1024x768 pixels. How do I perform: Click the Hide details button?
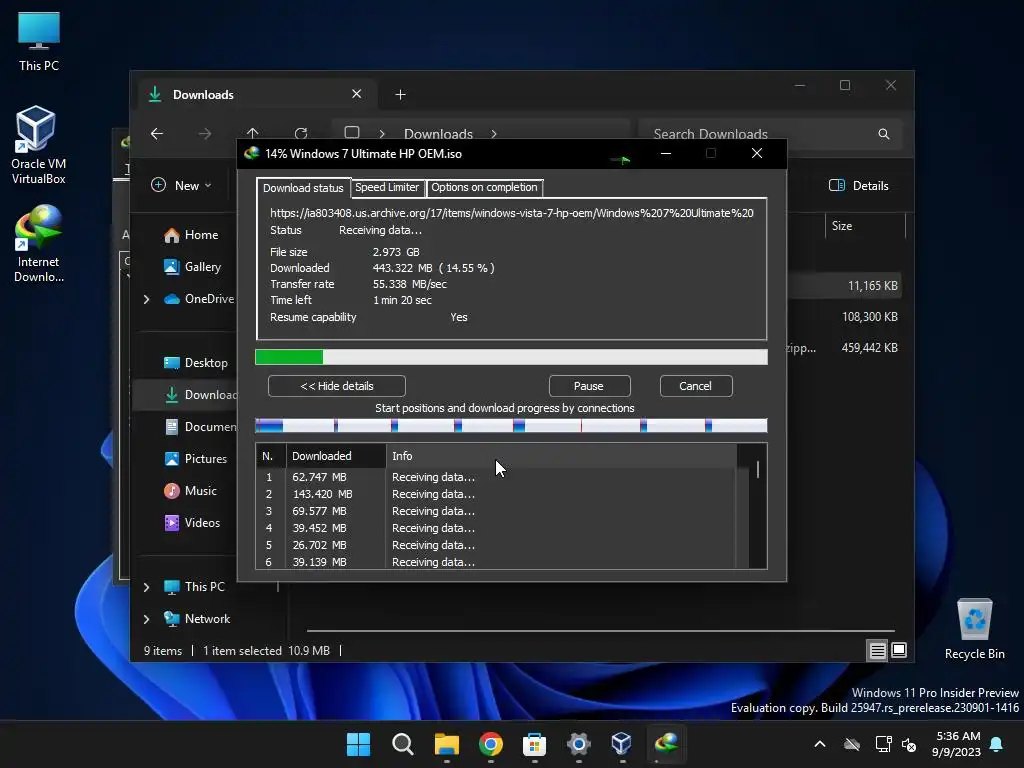point(337,386)
